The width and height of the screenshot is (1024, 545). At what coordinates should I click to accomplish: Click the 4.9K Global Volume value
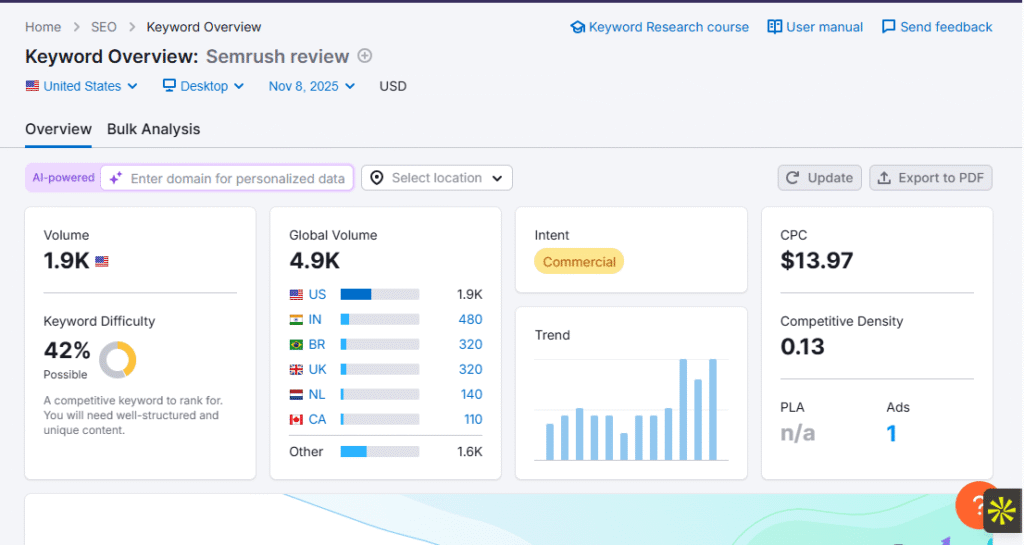pyautogui.click(x=314, y=260)
